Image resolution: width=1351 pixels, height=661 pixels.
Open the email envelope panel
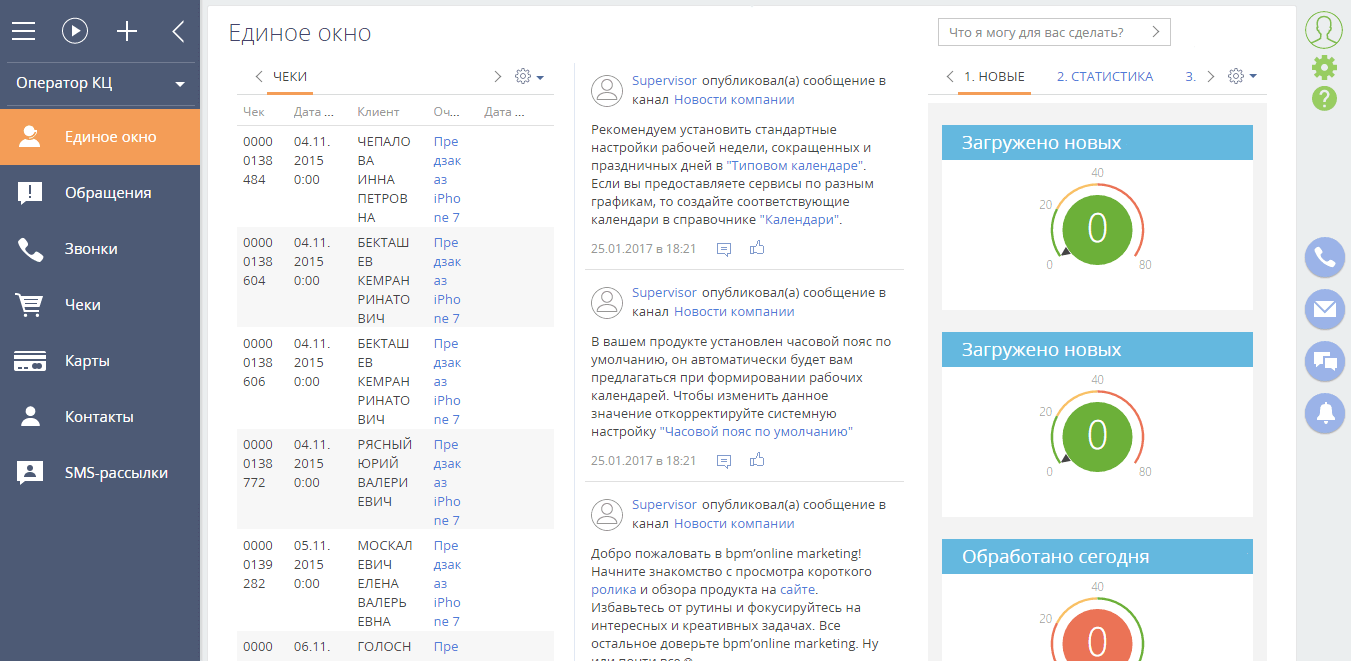pos(1325,309)
